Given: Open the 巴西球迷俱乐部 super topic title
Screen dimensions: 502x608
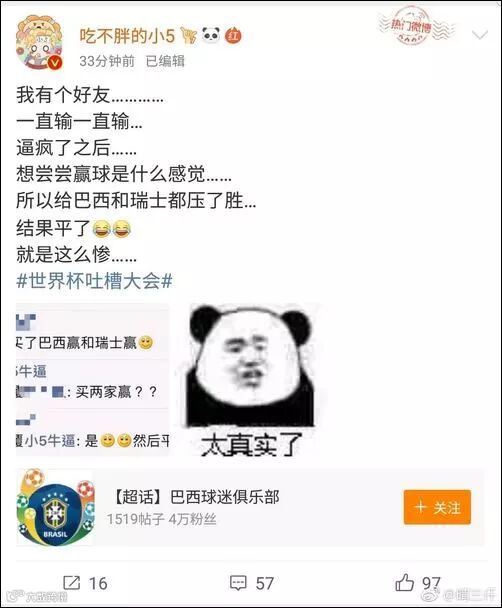Looking at the screenshot, I should (x=196, y=497).
